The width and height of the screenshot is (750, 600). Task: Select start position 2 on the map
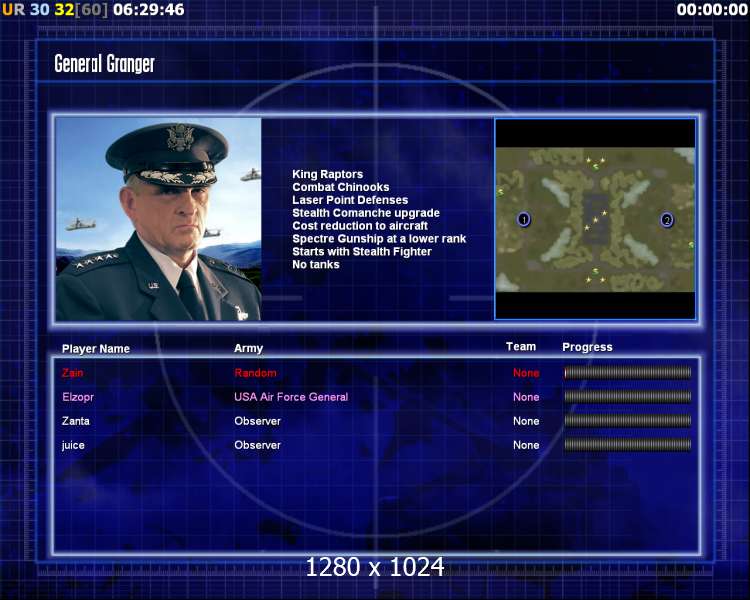667,220
